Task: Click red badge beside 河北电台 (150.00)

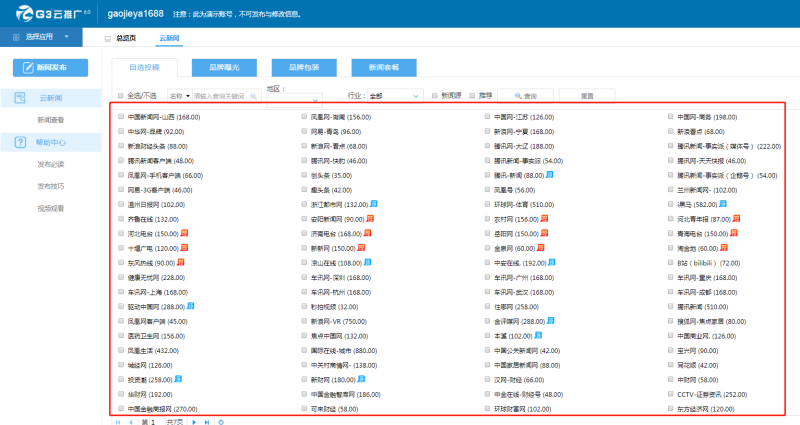Action: 184,233
